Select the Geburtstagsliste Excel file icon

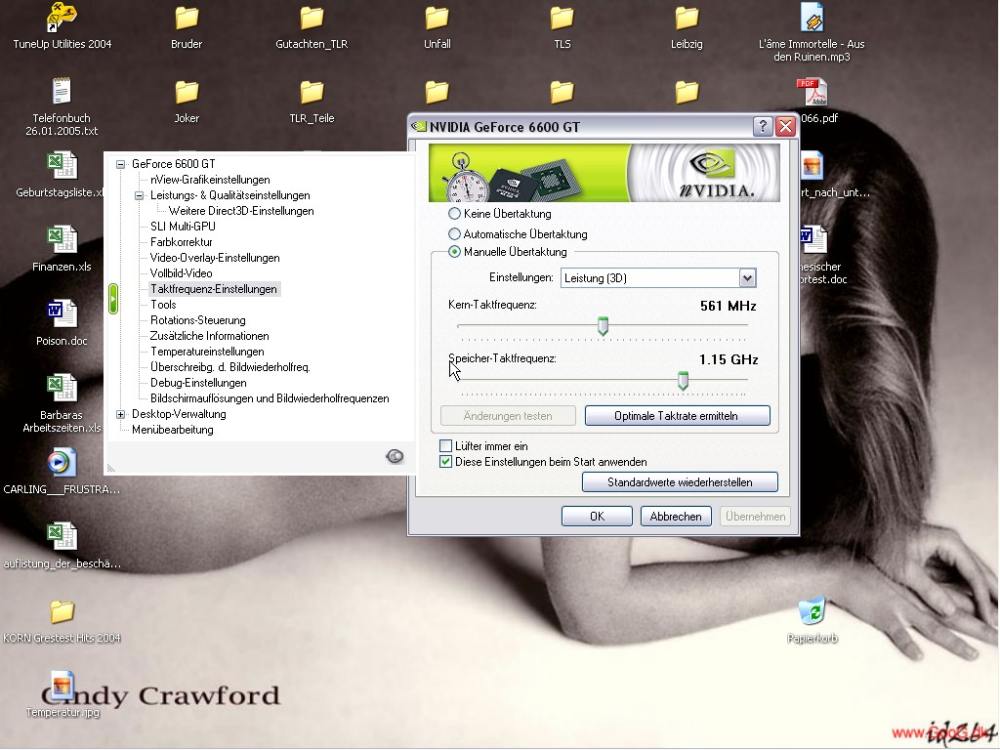(62, 165)
